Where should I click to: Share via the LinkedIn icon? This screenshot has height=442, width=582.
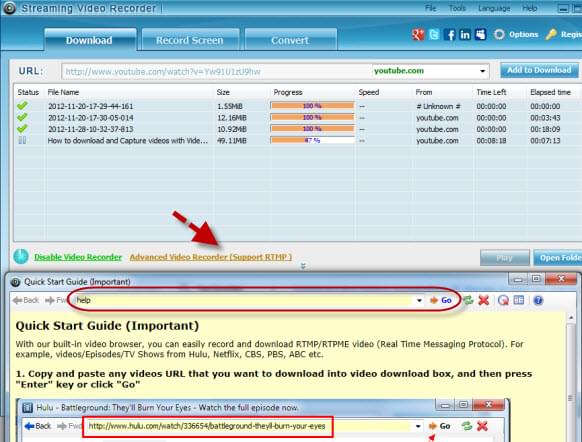tap(465, 35)
